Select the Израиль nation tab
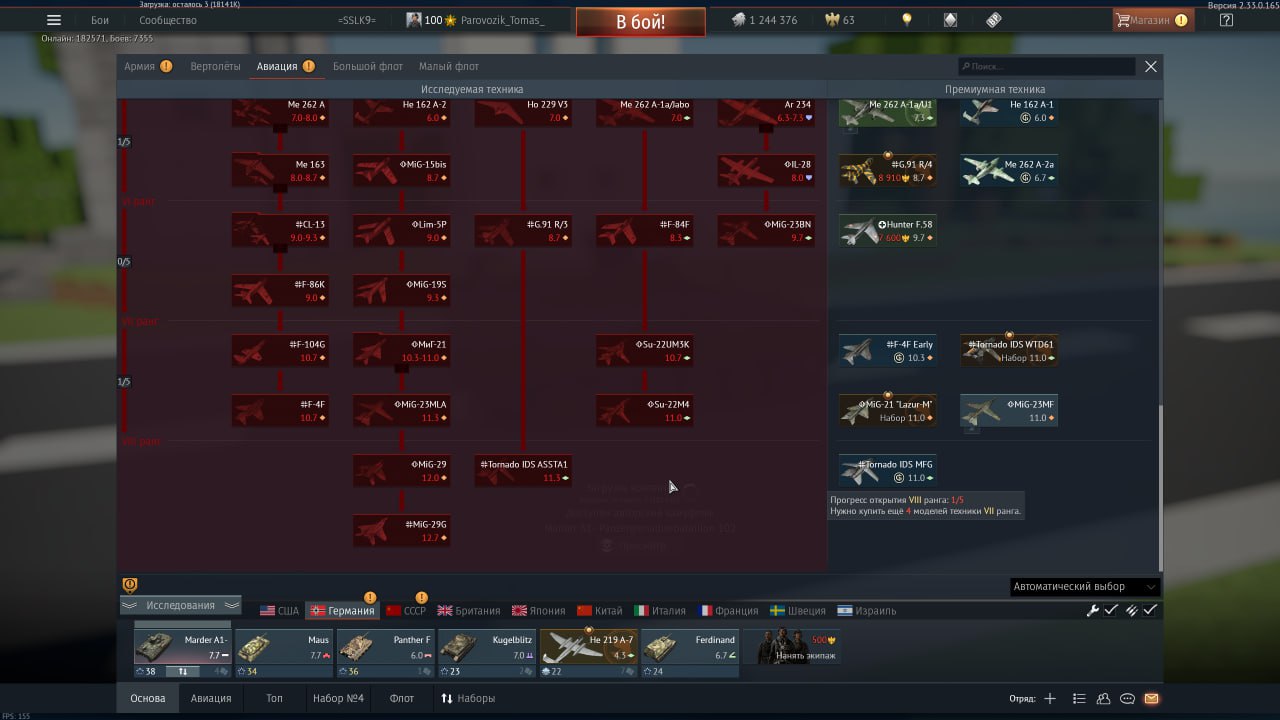Image resolution: width=1280 pixels, height=720 pixels. (x=867, y=610)
